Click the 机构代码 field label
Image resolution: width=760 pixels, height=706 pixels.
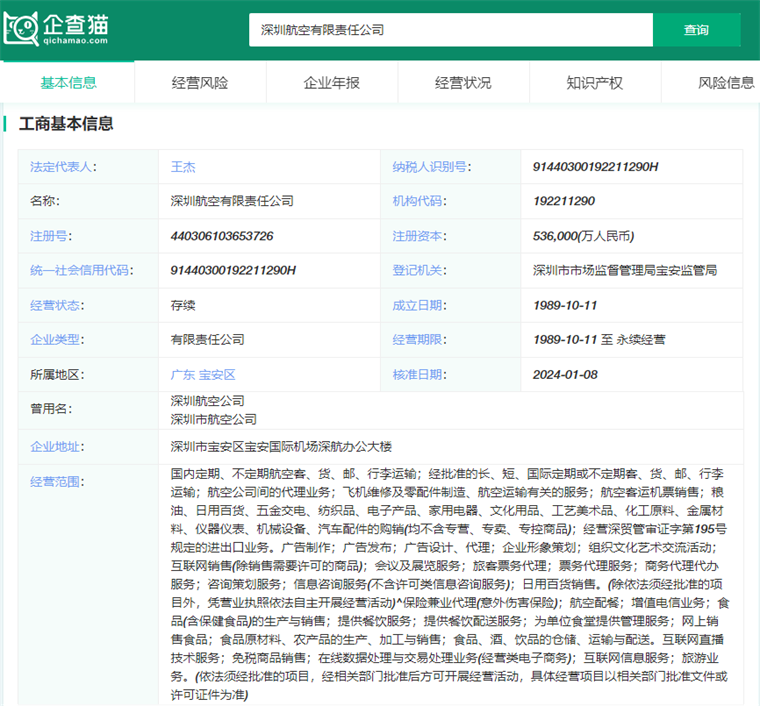(419, 201)
